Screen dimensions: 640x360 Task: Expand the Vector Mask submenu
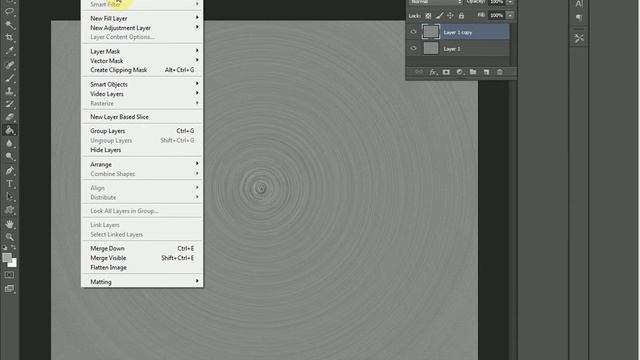coord(142,61)
